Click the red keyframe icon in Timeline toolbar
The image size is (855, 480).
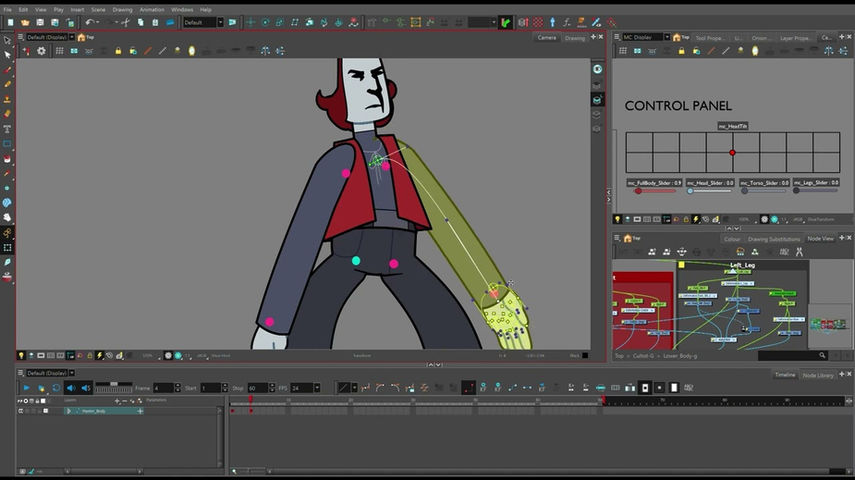[468, 388]
